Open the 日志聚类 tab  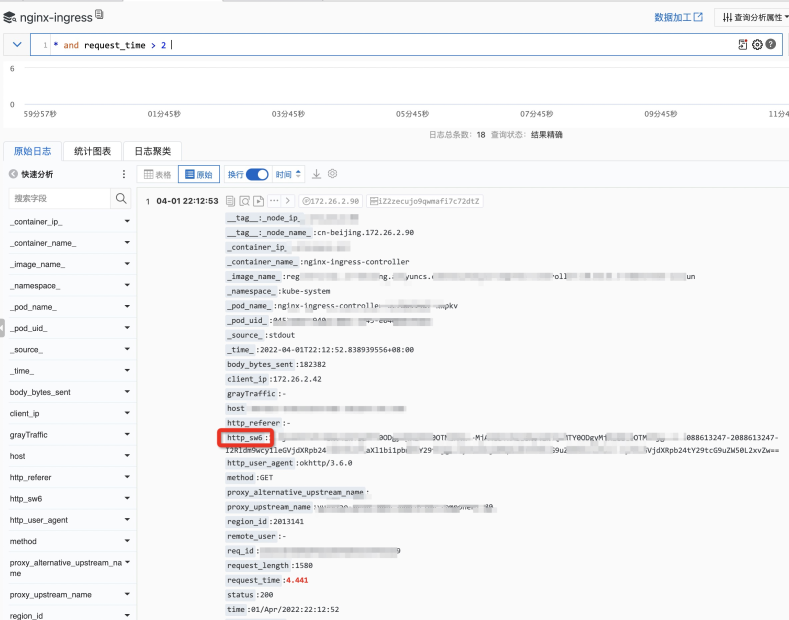pyautogui.click(x=152, y=151)
